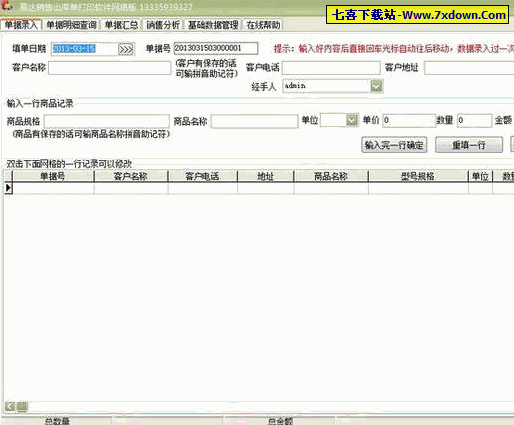Click the 客户电话 input field
The image size is (514, 425).
[331, 68]
